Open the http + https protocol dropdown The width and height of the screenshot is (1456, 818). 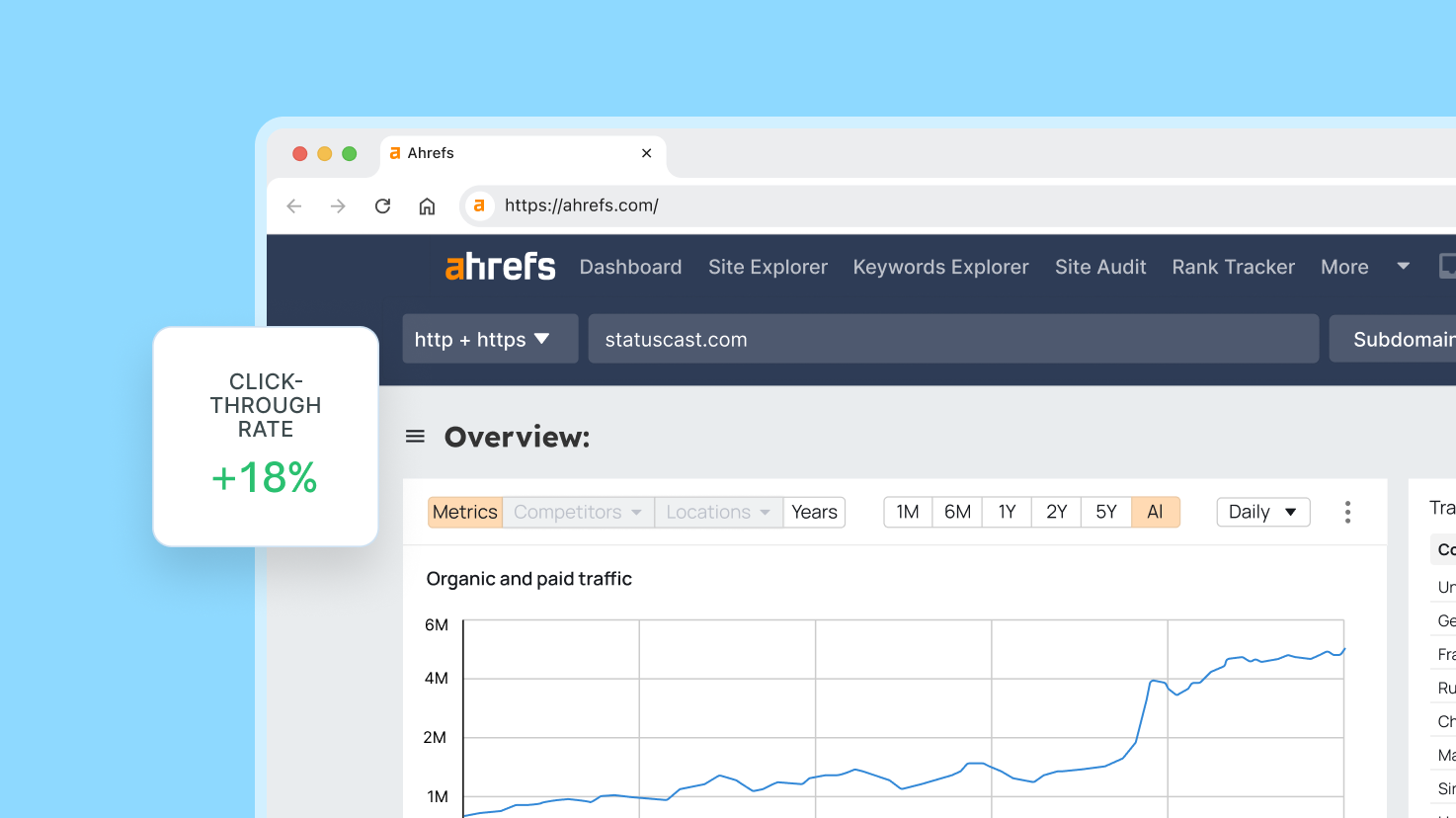coord(490,339)
